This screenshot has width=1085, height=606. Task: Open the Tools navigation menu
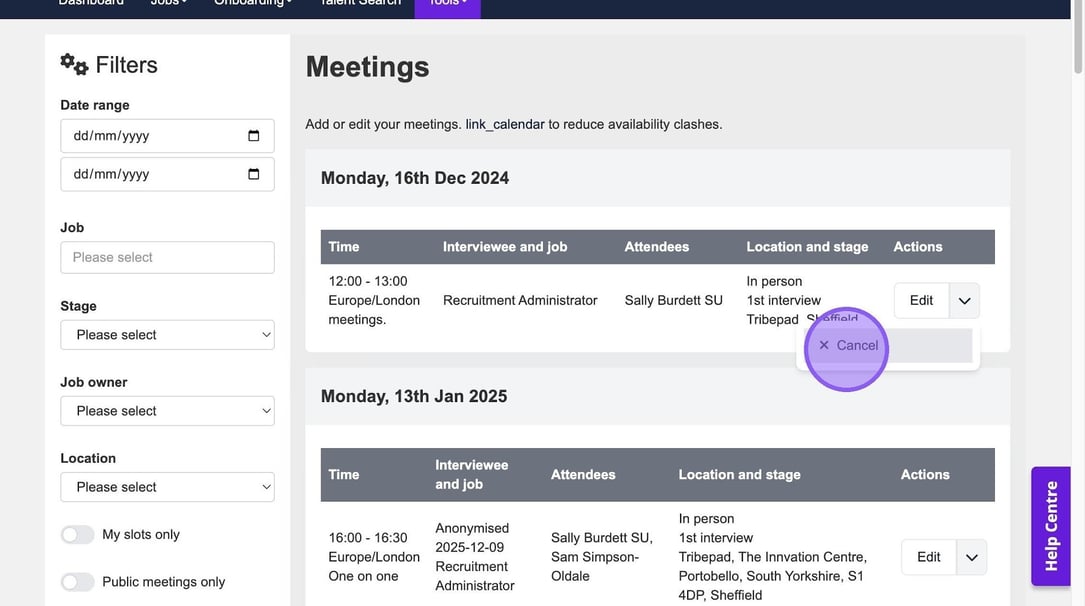pyautogui.click(x=447, y=4)
